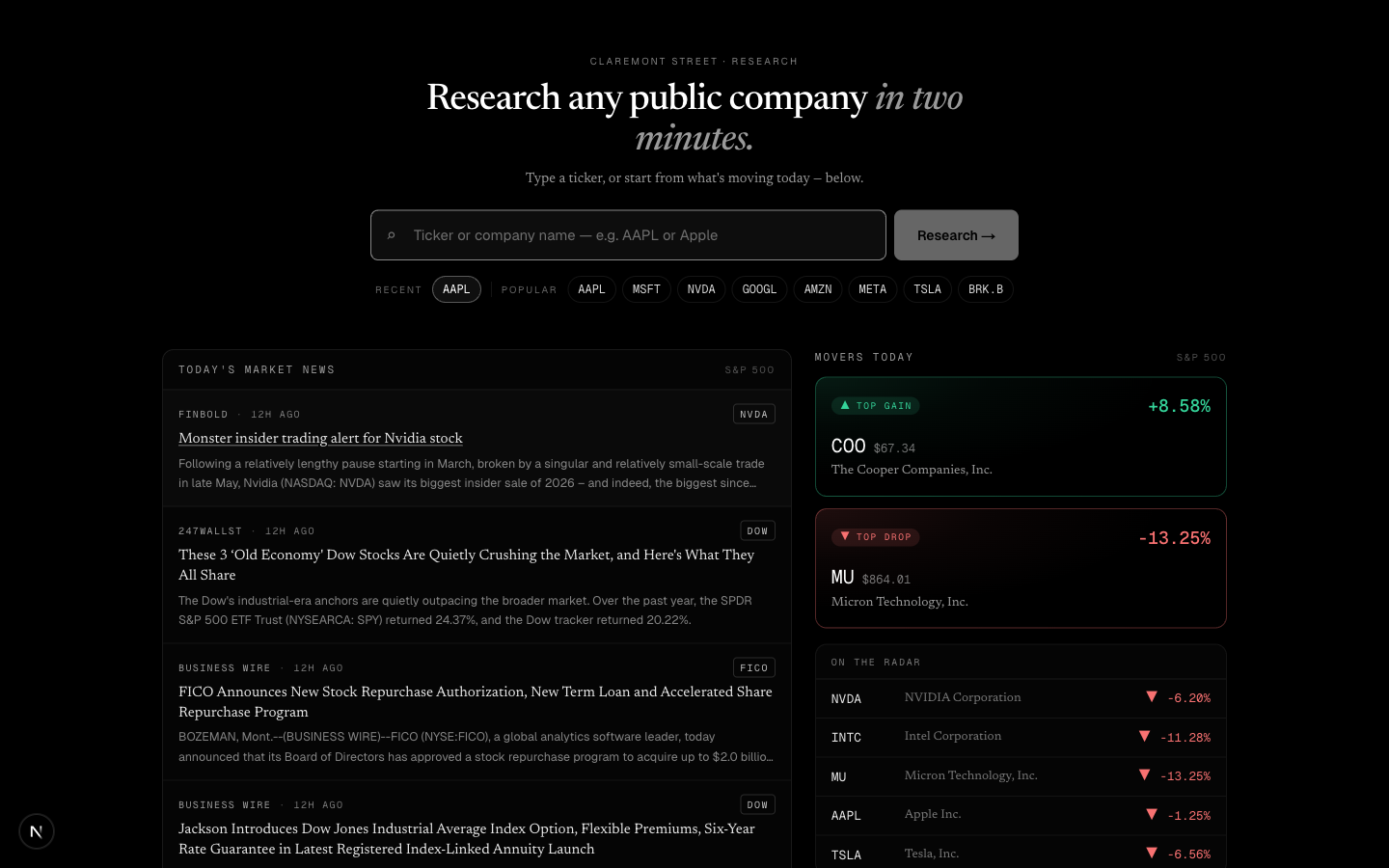Click the On The Radar heading
This screenshot has width=1389, height=868.
pyautogui.click(x=876, y=663)
